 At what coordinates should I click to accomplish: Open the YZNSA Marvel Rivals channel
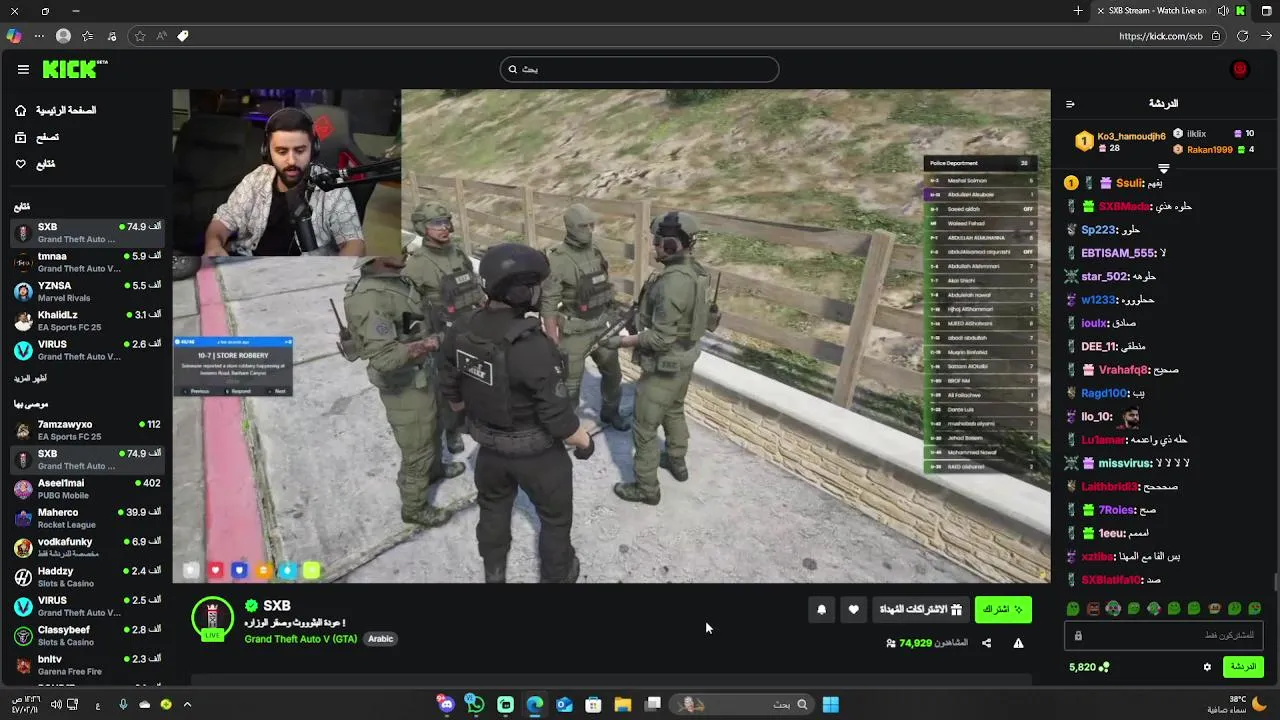[86, 291]
